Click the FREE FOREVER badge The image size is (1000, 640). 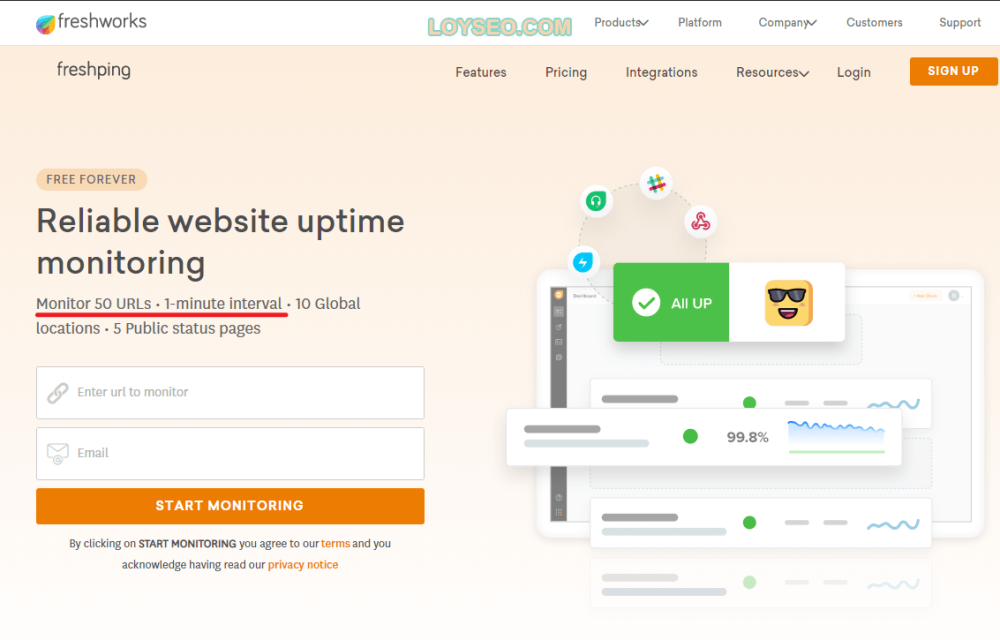[91, 179]
